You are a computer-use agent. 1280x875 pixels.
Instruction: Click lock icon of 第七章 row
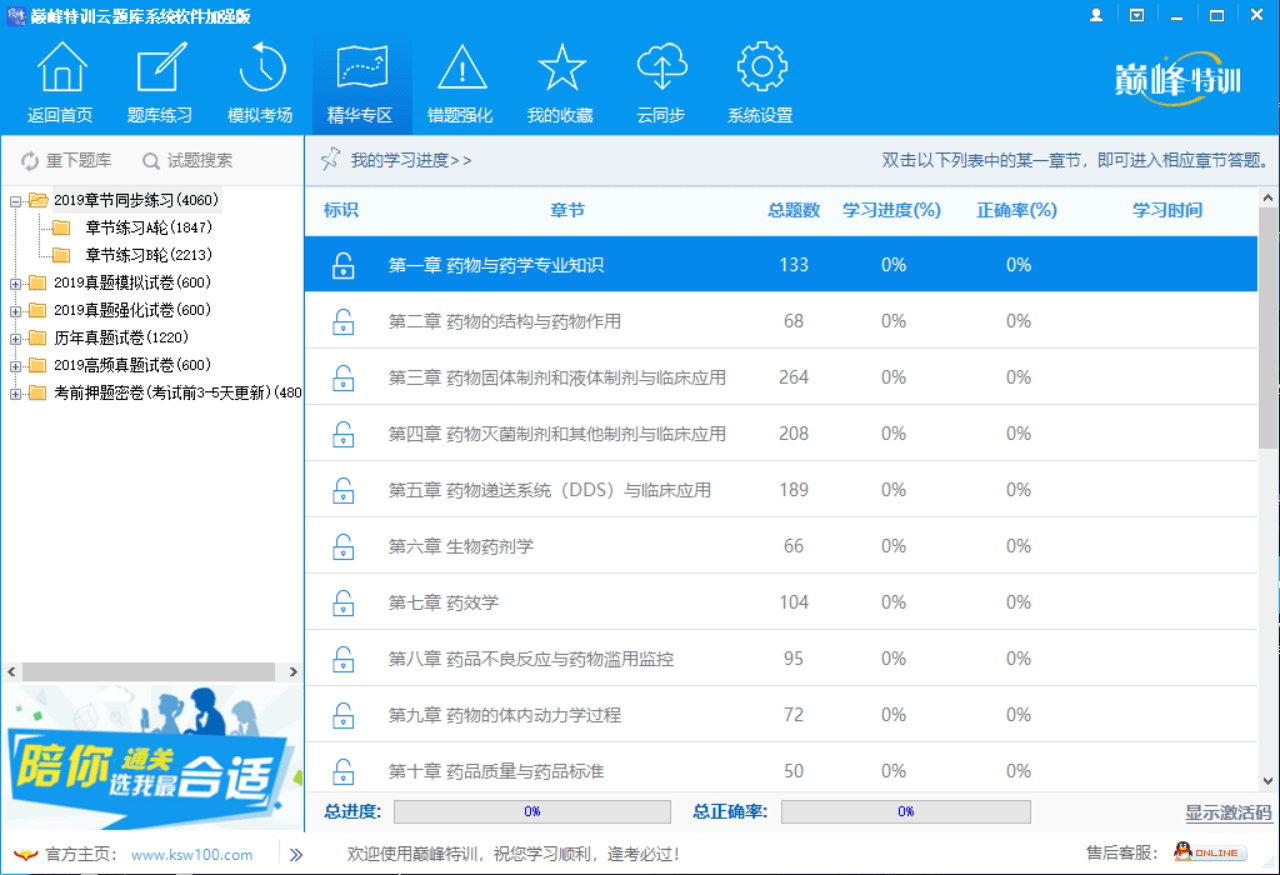(x=343, y=603)
